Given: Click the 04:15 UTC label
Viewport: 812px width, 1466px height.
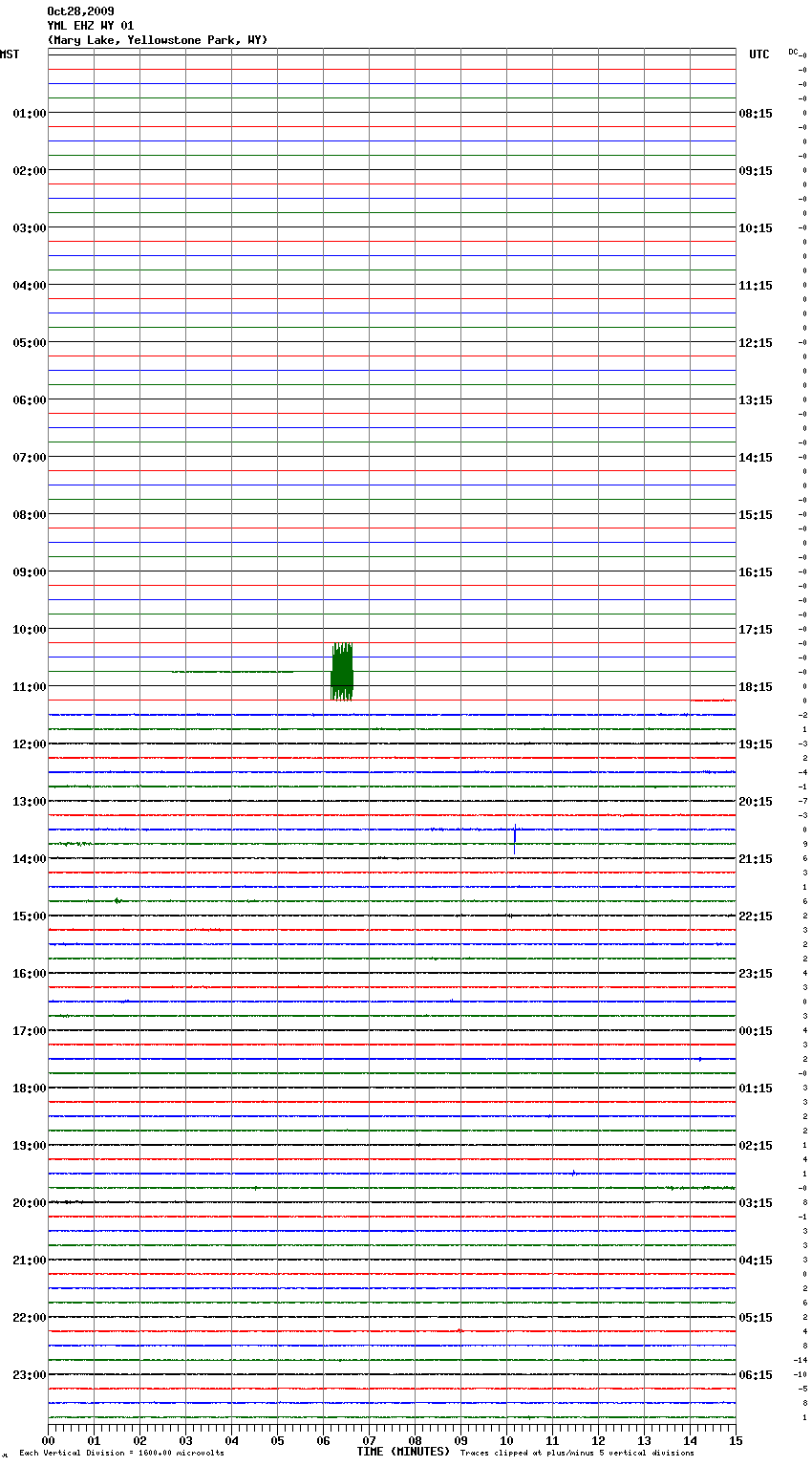Looking at the screenshot, I should [756, 1261].
